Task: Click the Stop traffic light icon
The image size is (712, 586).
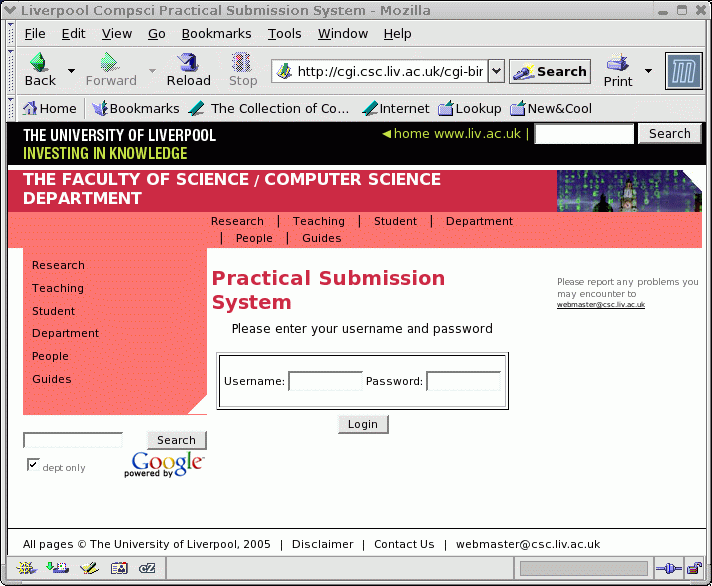Action: (x=242, y=62)
